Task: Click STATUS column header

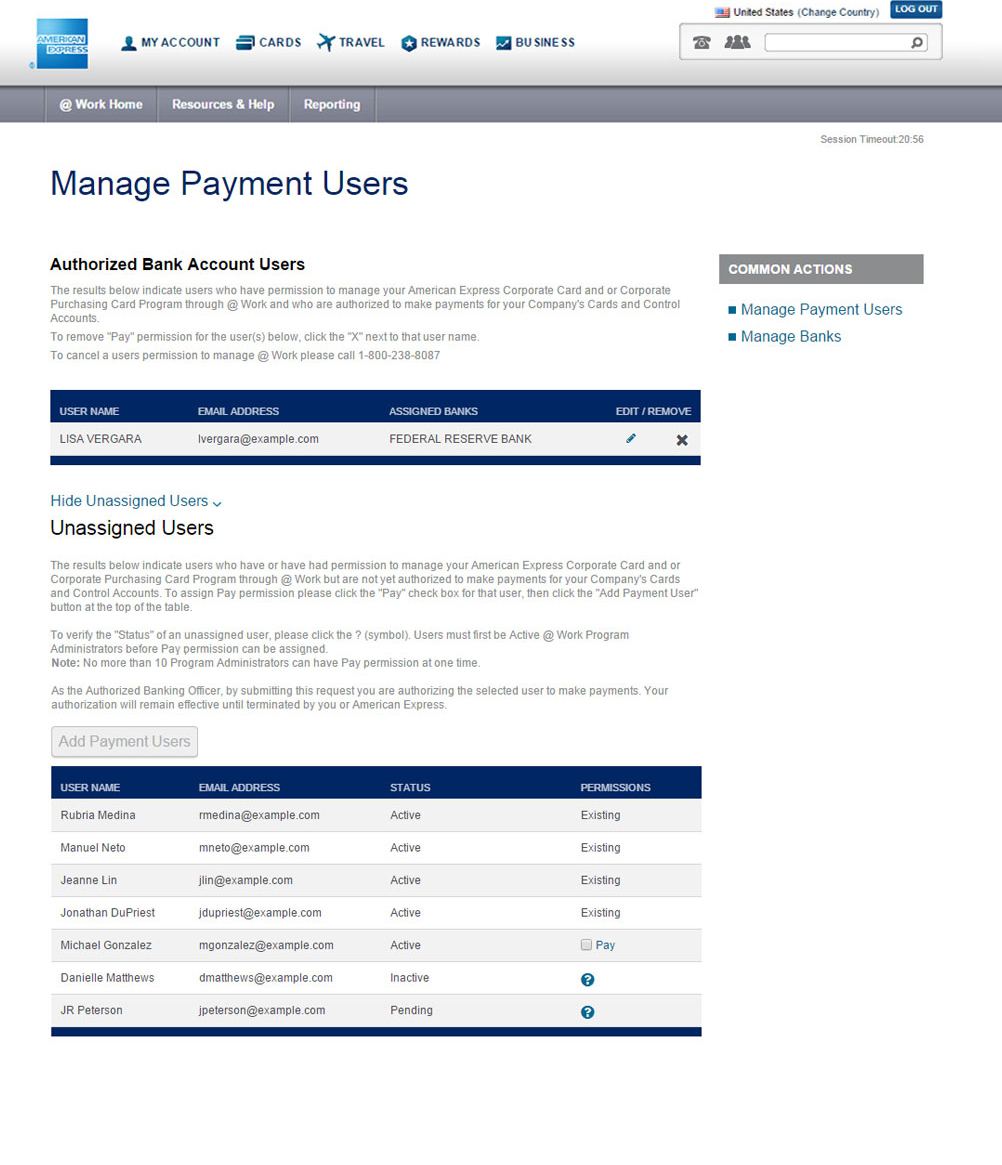Action: pyautogui.click(x=410, y=787)
